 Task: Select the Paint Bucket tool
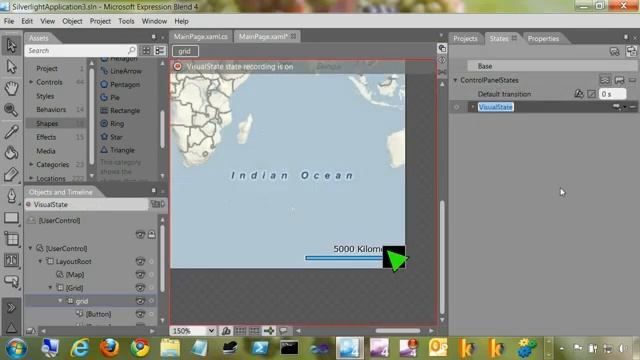(x=11, y=153)
